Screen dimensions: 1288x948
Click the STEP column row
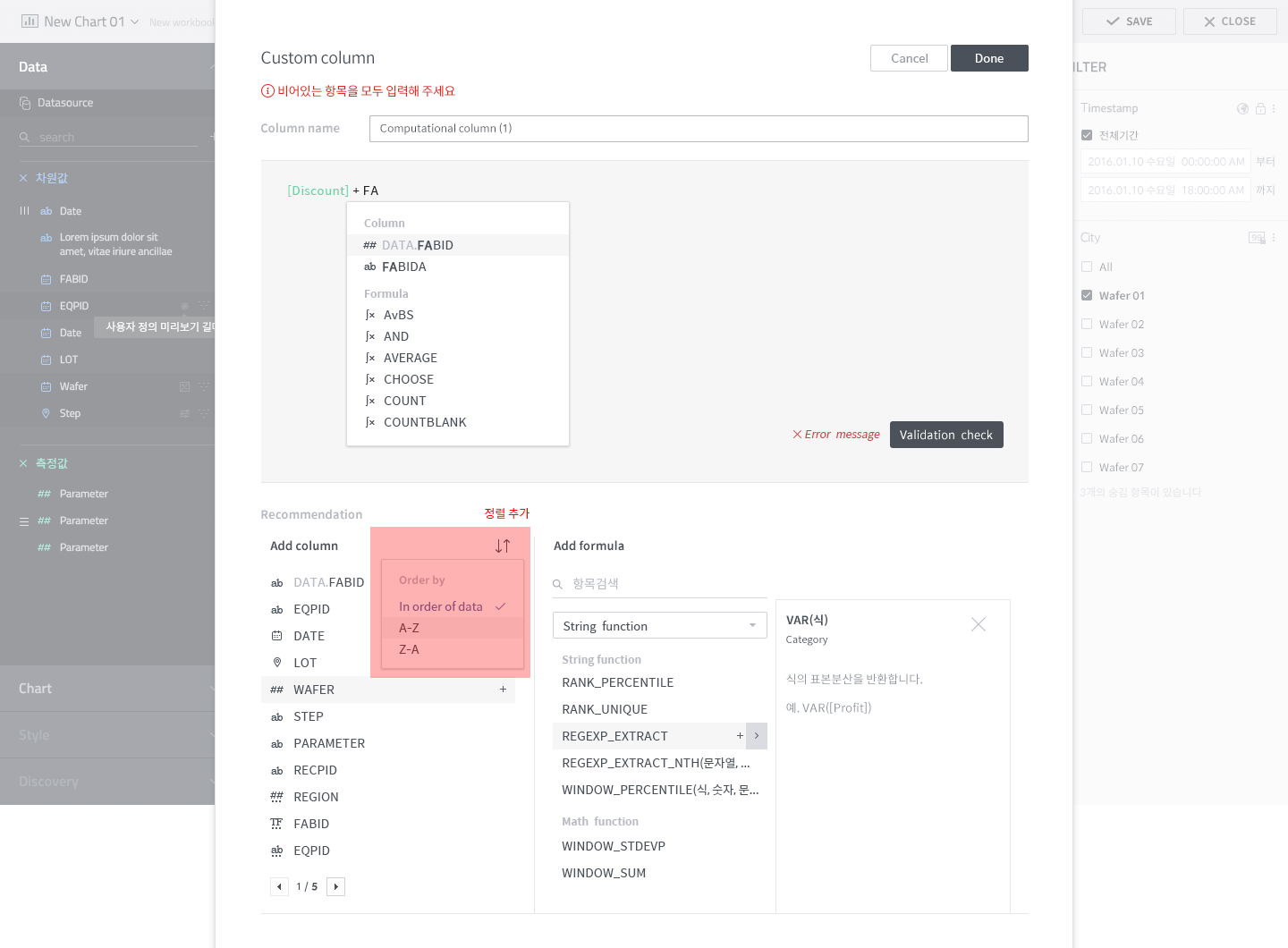[388, 716]
